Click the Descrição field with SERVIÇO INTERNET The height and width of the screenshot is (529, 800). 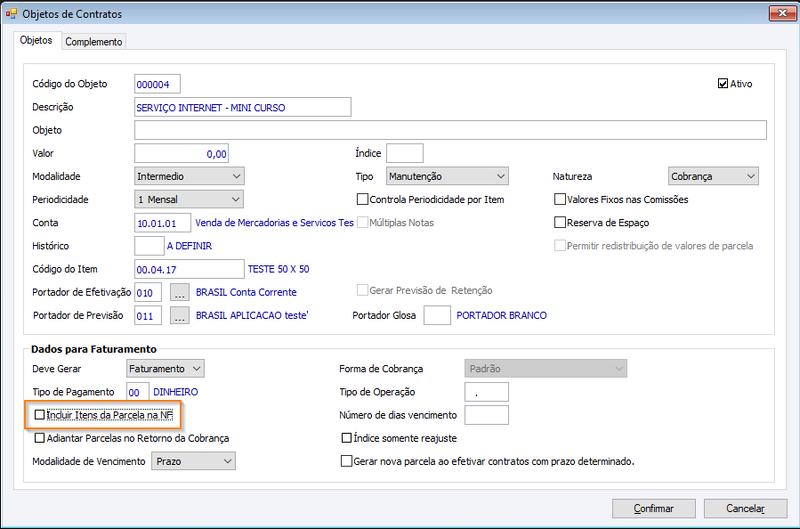point(243,107)
